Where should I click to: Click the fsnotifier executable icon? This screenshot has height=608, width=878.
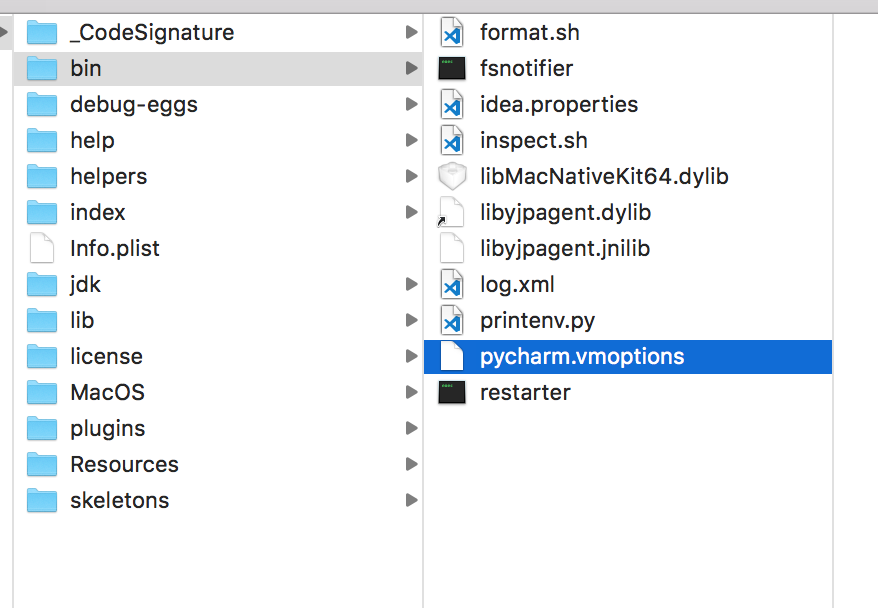(x=452, y=68)
